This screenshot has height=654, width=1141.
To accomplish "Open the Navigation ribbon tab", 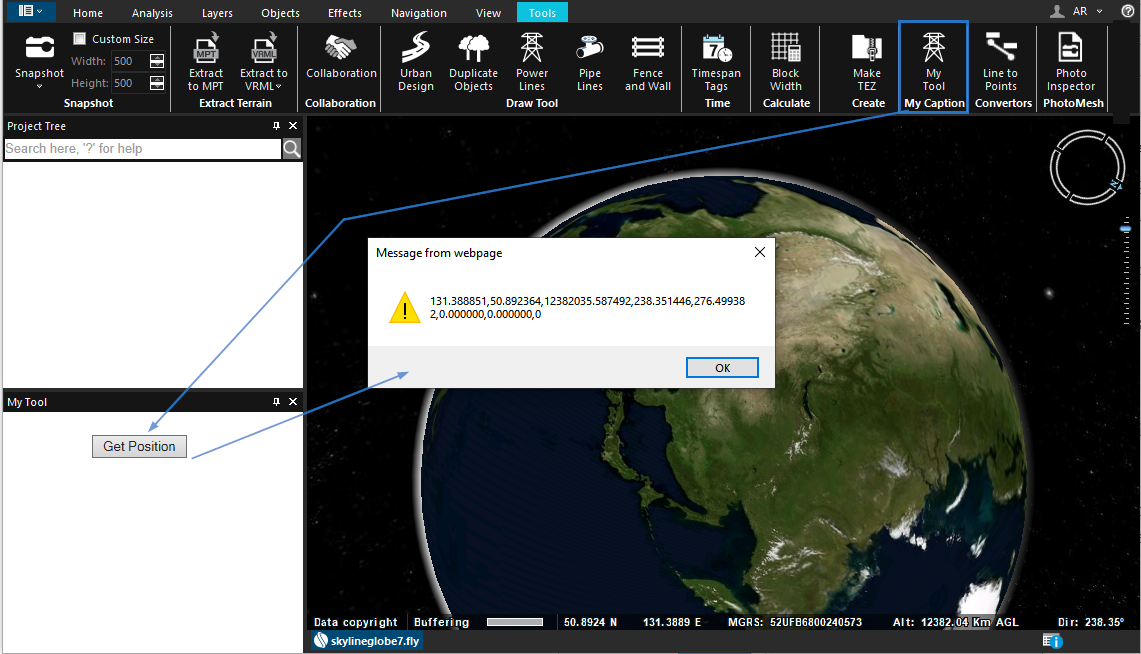I will (x=419, y=13).
